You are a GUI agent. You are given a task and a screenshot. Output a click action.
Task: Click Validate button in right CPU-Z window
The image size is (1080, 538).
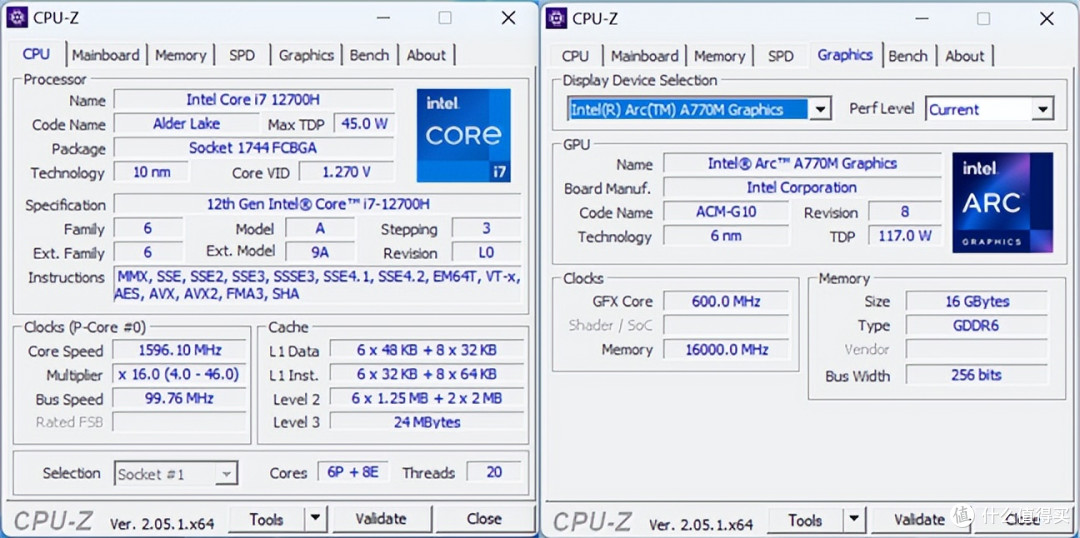coord(920,519)
